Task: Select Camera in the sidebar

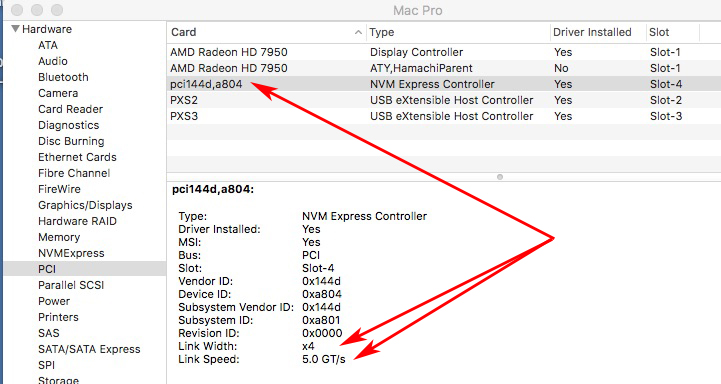Action: tap(58, 93)
